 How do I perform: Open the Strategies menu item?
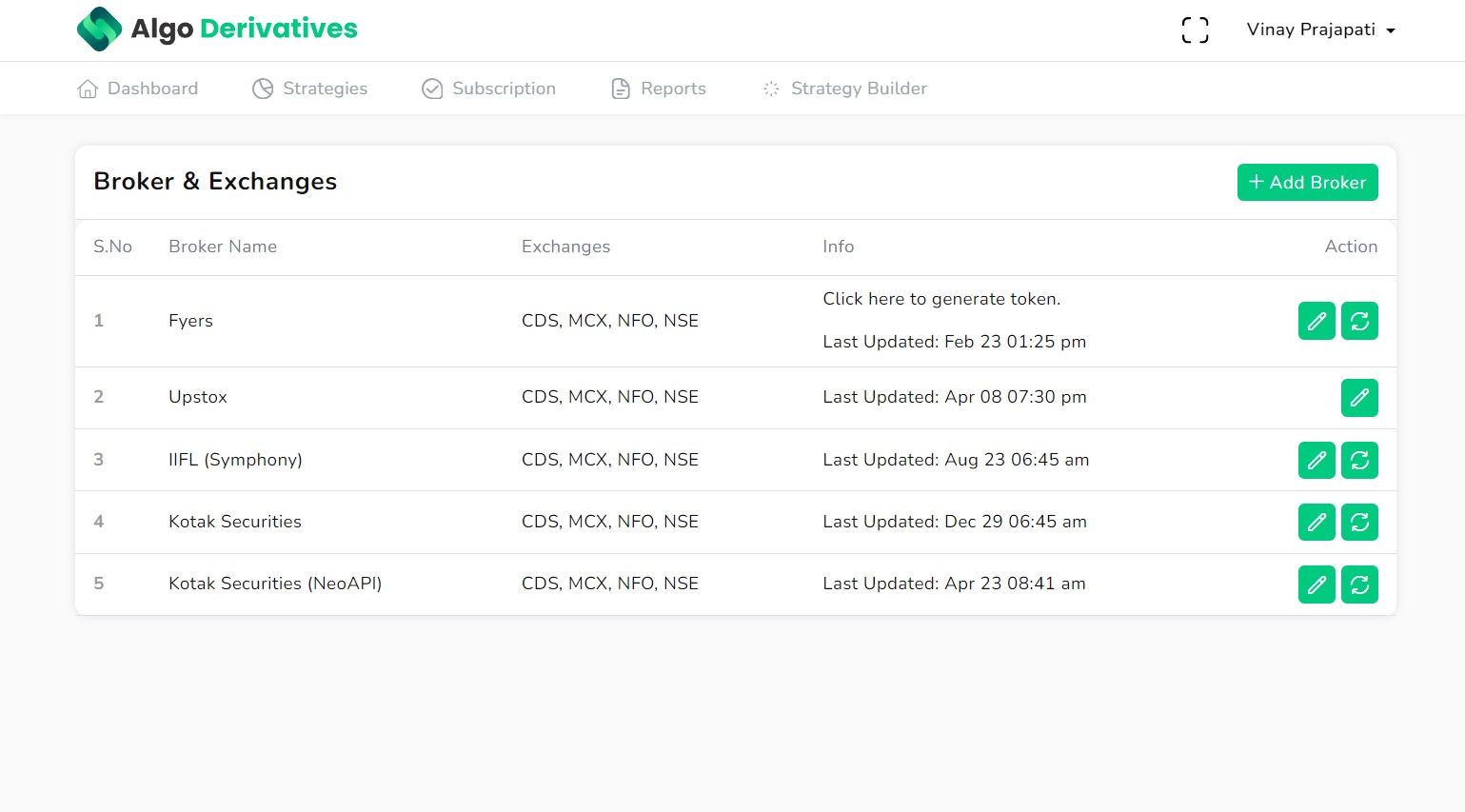[310, 89]
